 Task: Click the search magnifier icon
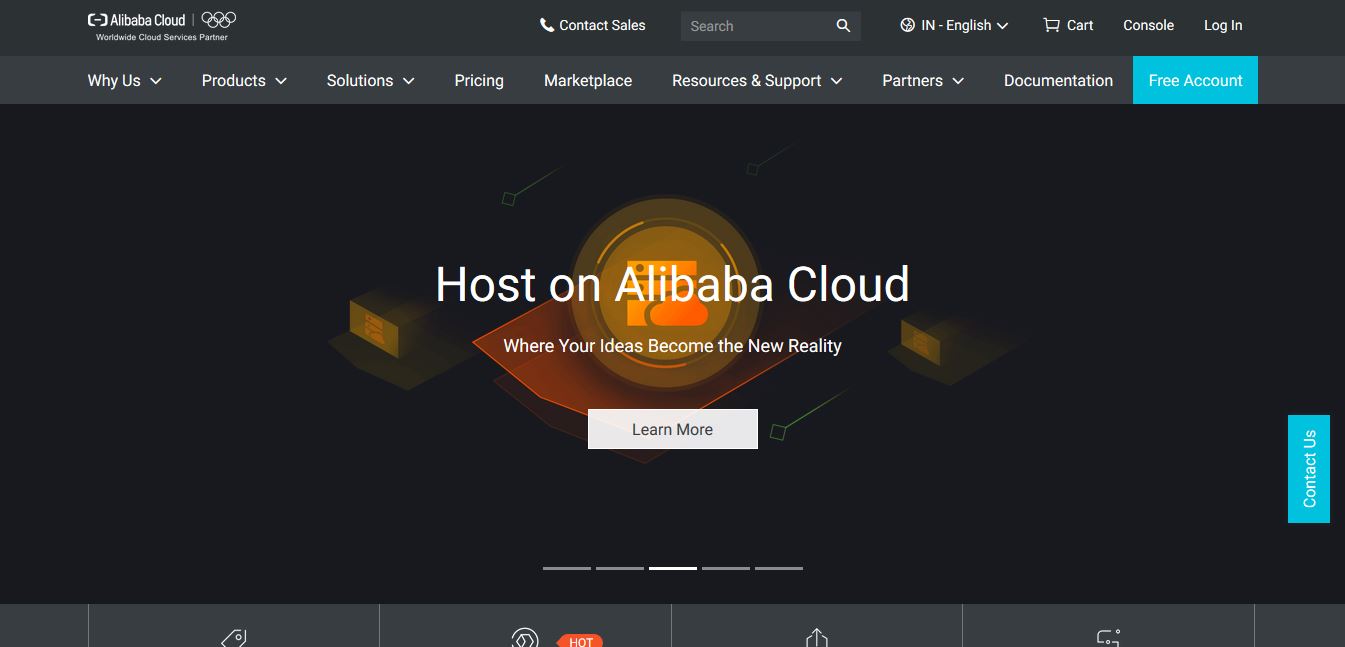click(x=843, y=26)
